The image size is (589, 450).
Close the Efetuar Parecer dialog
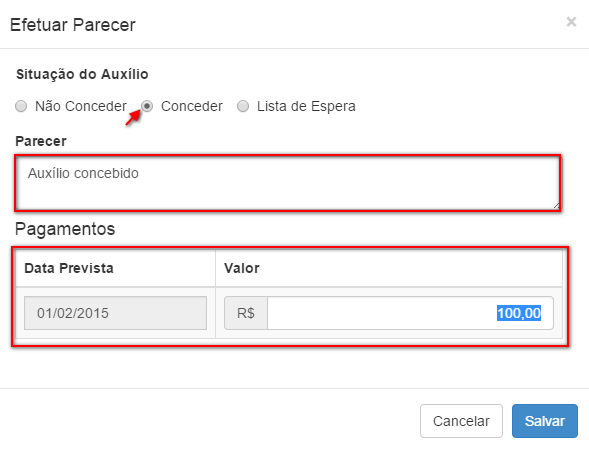point(571,22)
